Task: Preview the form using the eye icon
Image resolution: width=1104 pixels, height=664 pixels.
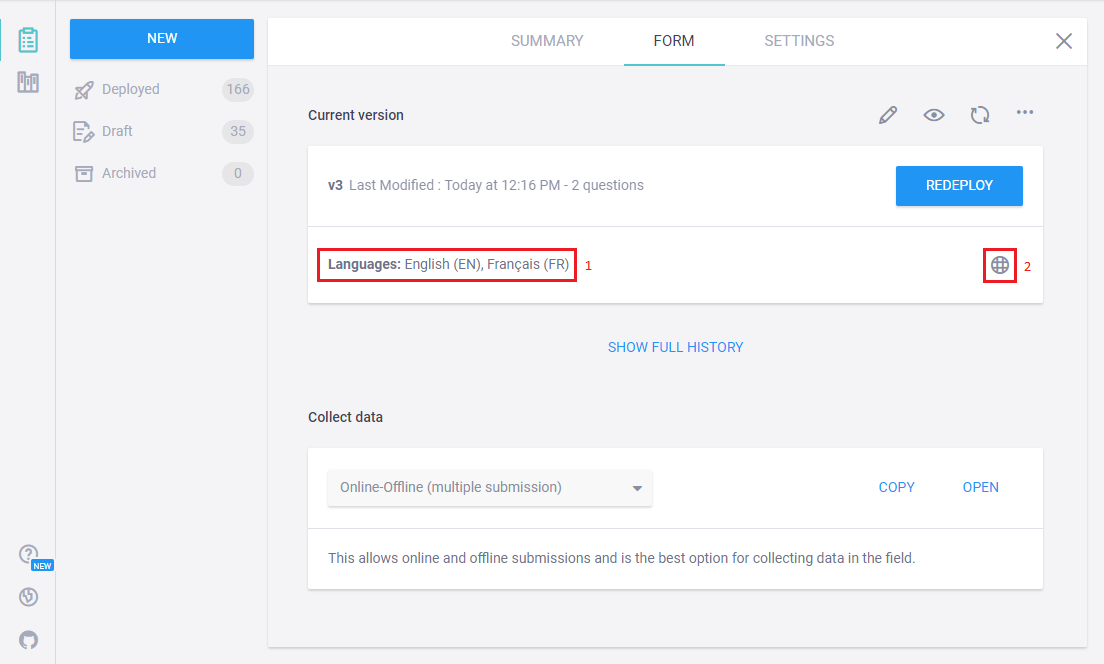Action: pyautogui.click(x=934, y=114)
